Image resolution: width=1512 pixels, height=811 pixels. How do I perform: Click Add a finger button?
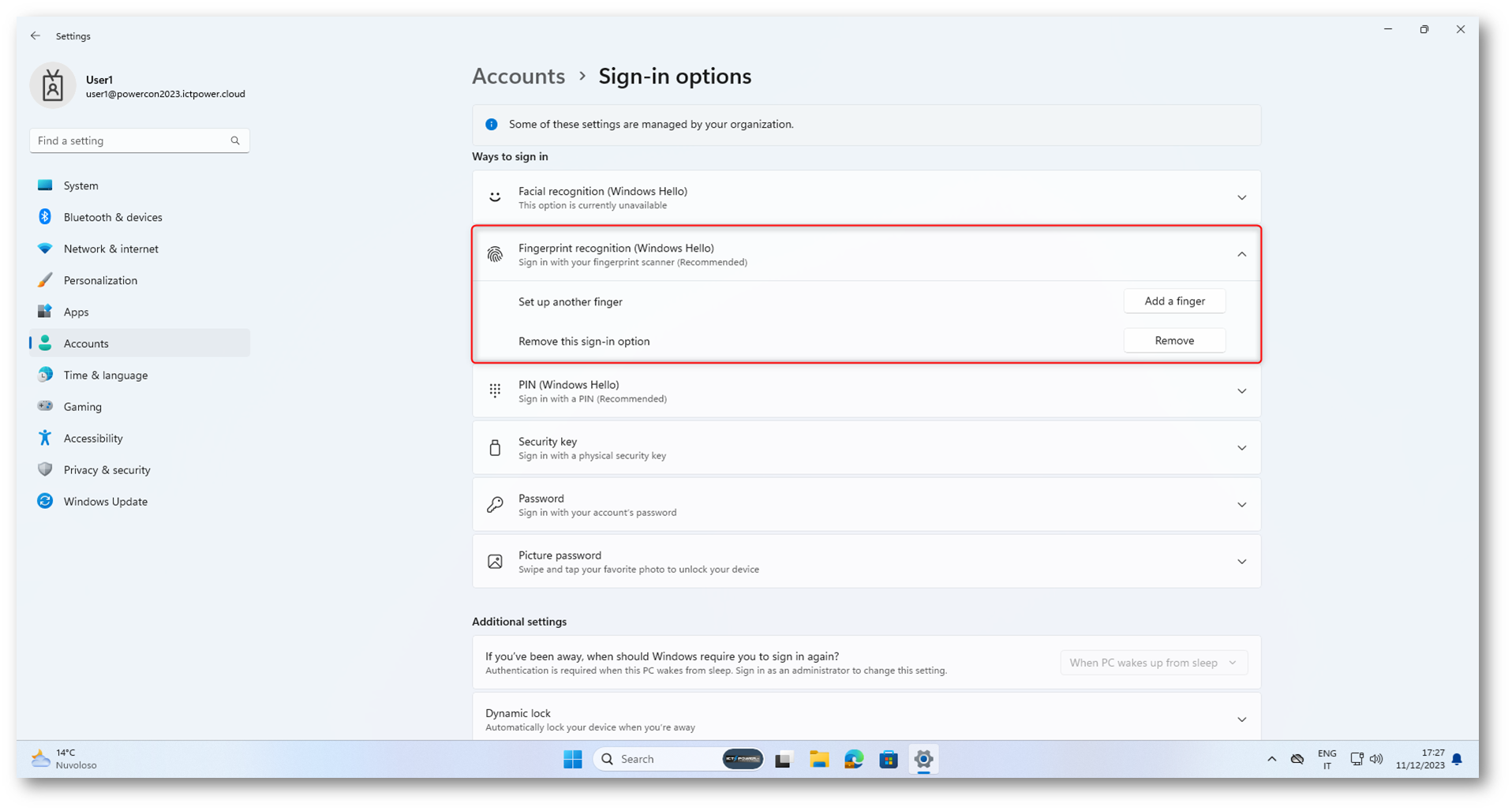click(1174, 301)
